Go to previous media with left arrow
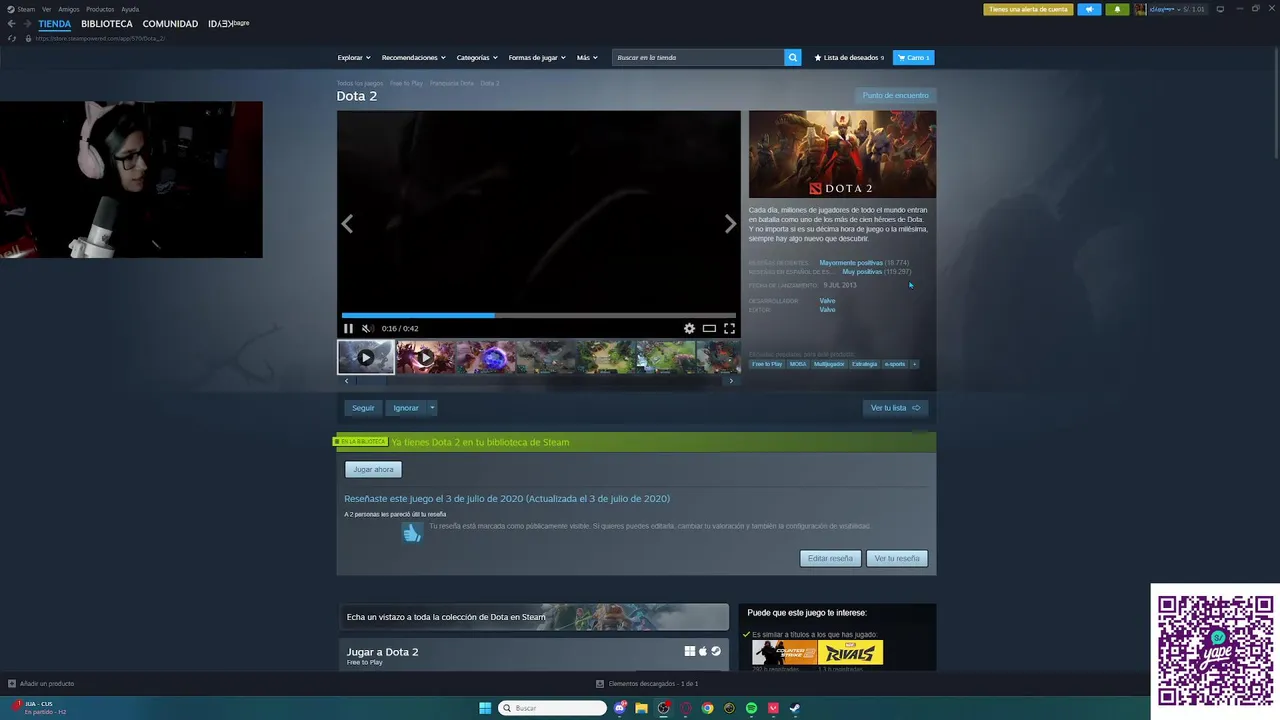 click(347, 224)
